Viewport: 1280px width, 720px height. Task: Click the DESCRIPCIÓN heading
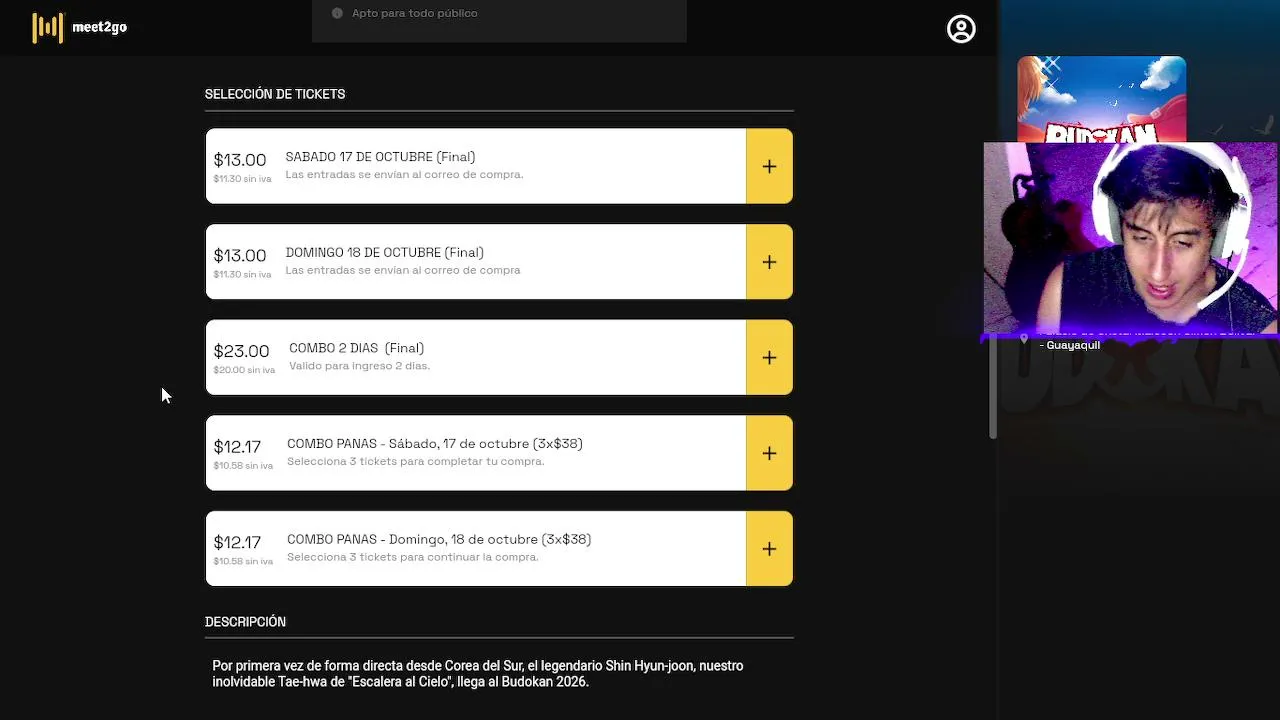pos(245,622)
